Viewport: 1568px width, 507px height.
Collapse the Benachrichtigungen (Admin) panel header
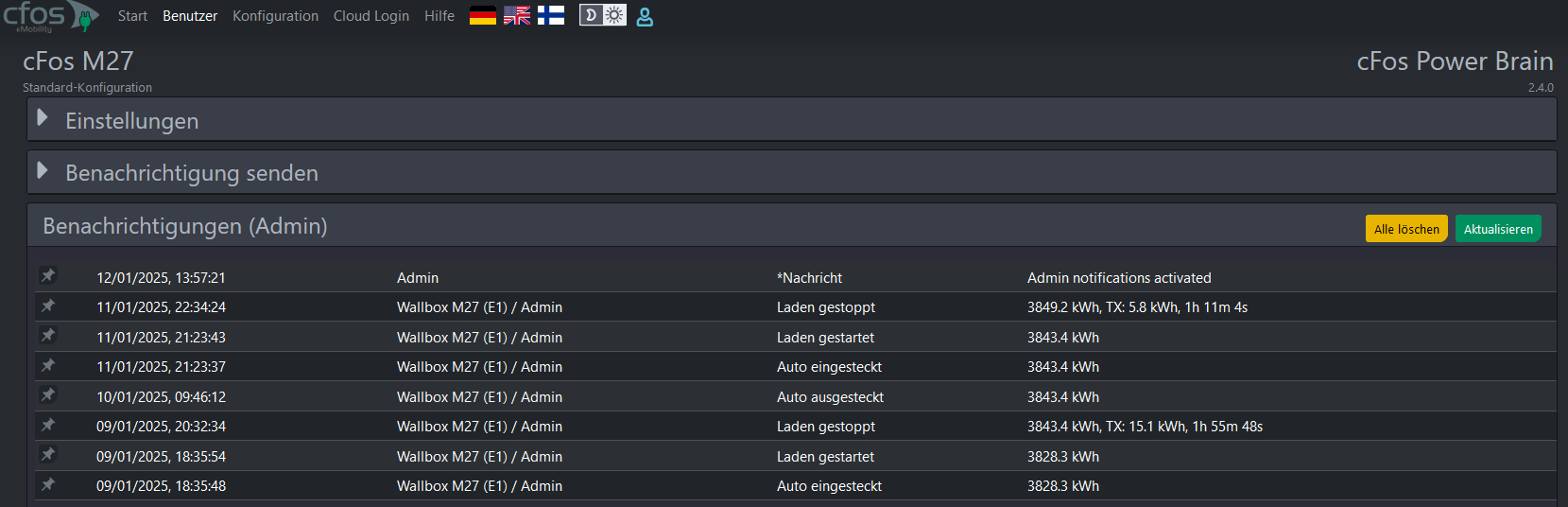coord(185,226)
